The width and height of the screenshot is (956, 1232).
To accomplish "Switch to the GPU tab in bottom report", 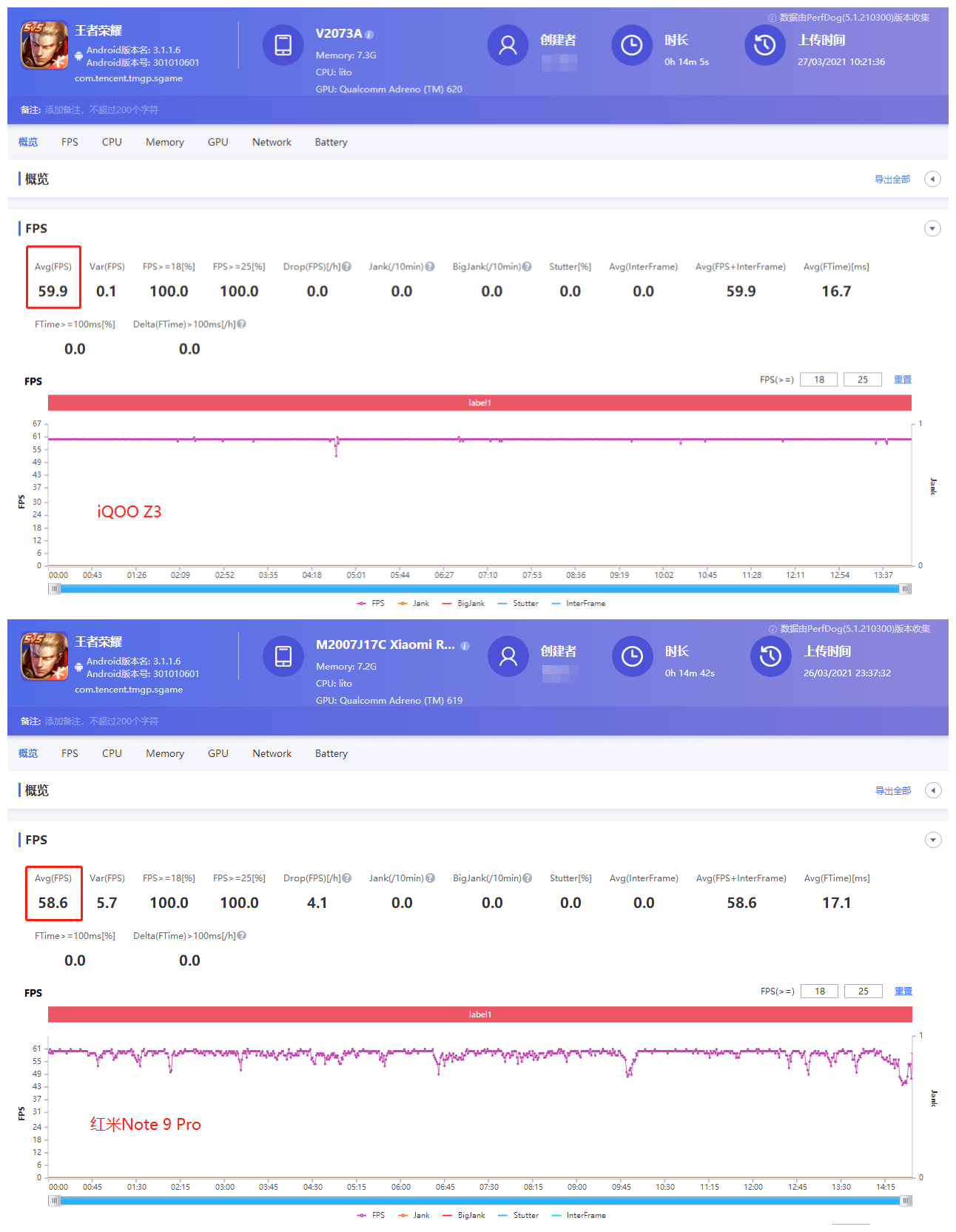I will tap(218, 753).
